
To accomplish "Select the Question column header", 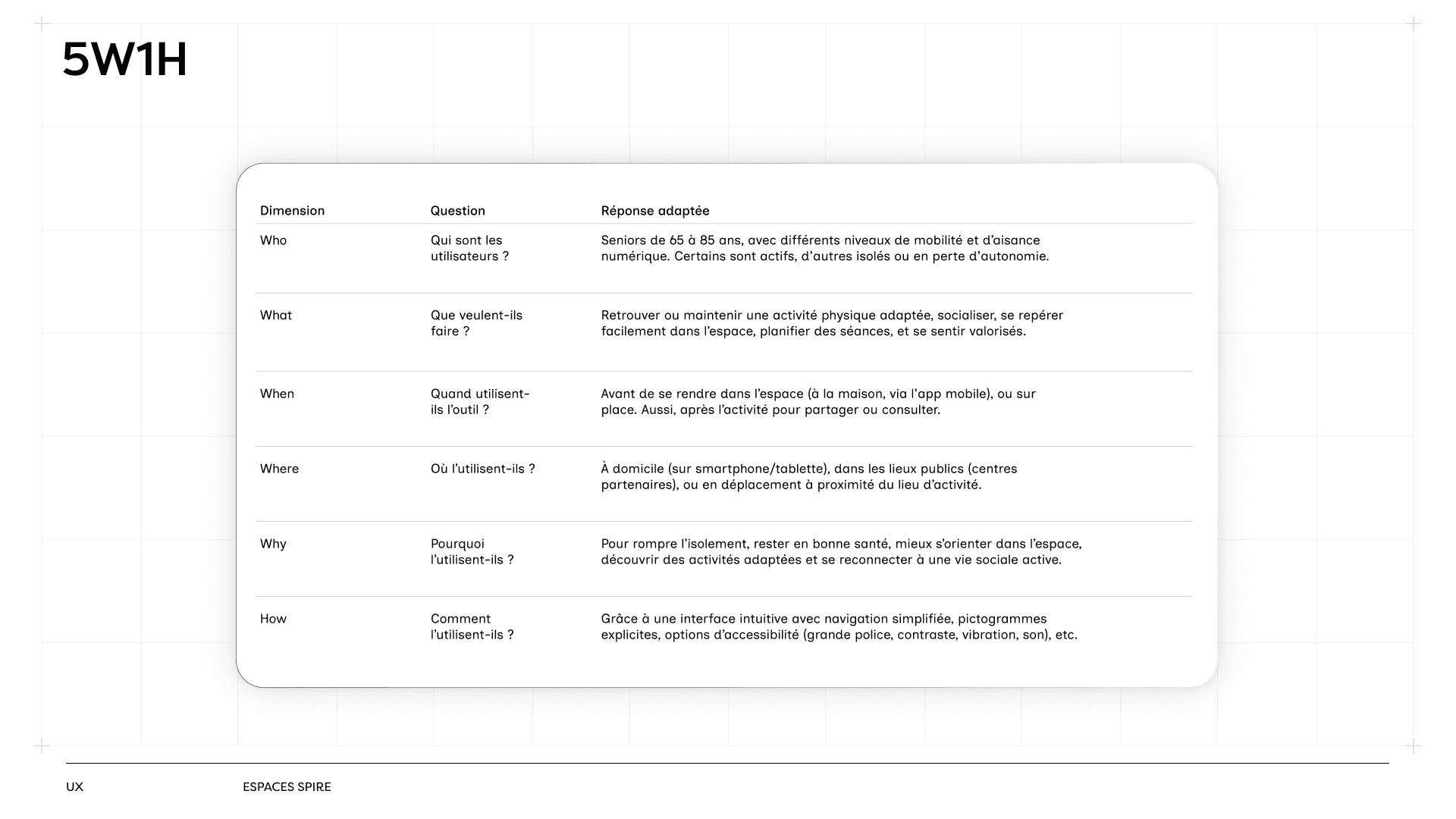I will click(457, 211).
